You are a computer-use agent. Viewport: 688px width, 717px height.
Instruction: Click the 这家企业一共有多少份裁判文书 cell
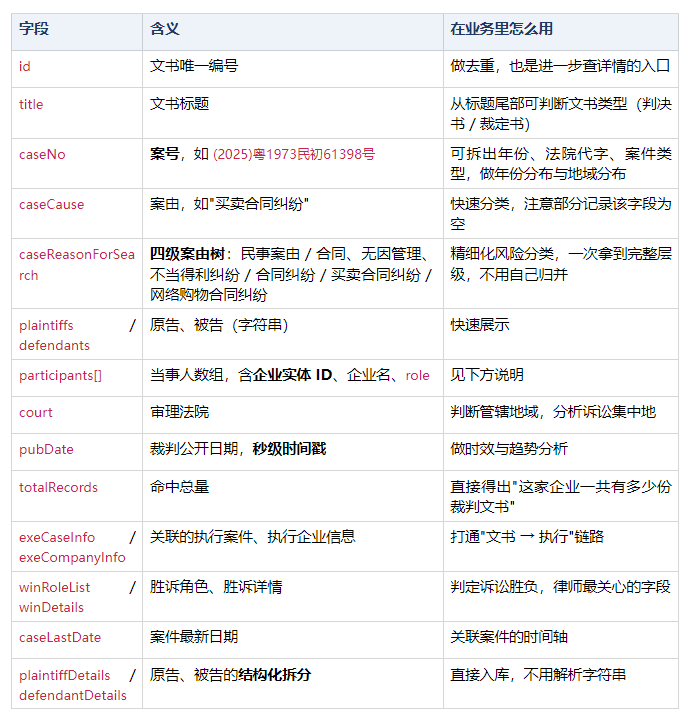pos(560,496)
